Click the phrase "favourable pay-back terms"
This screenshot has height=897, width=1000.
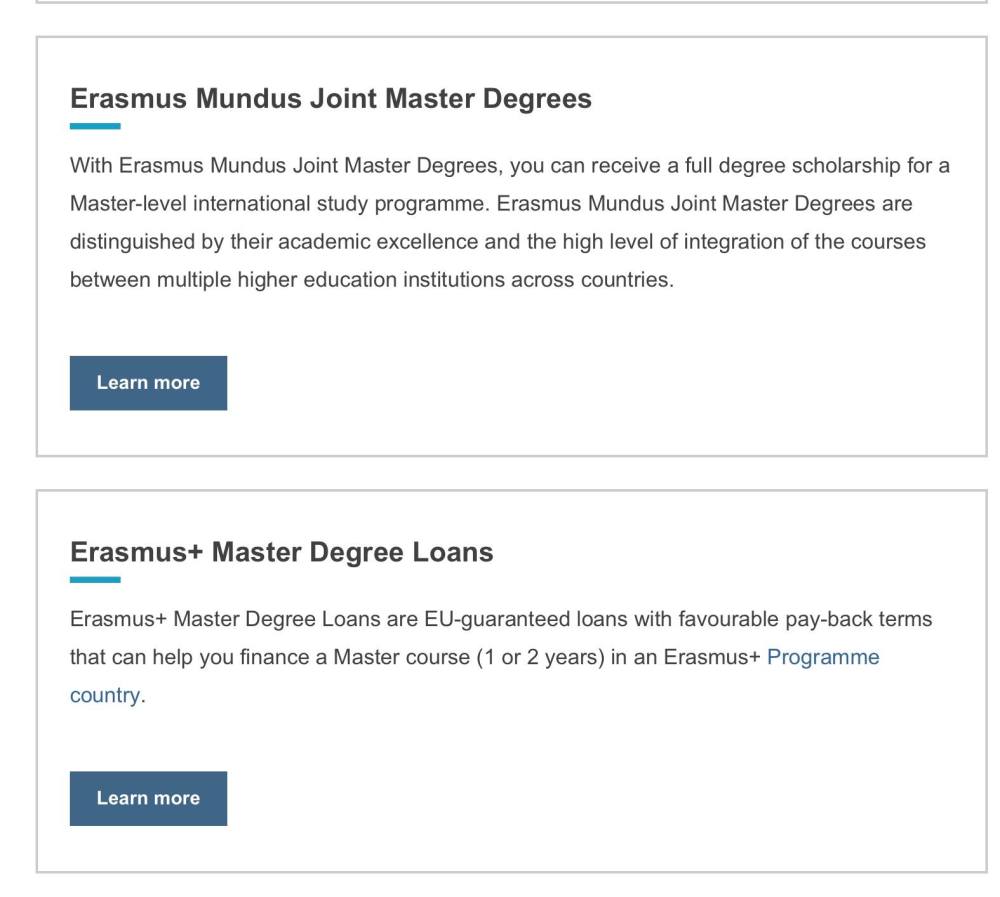(805, 619)
